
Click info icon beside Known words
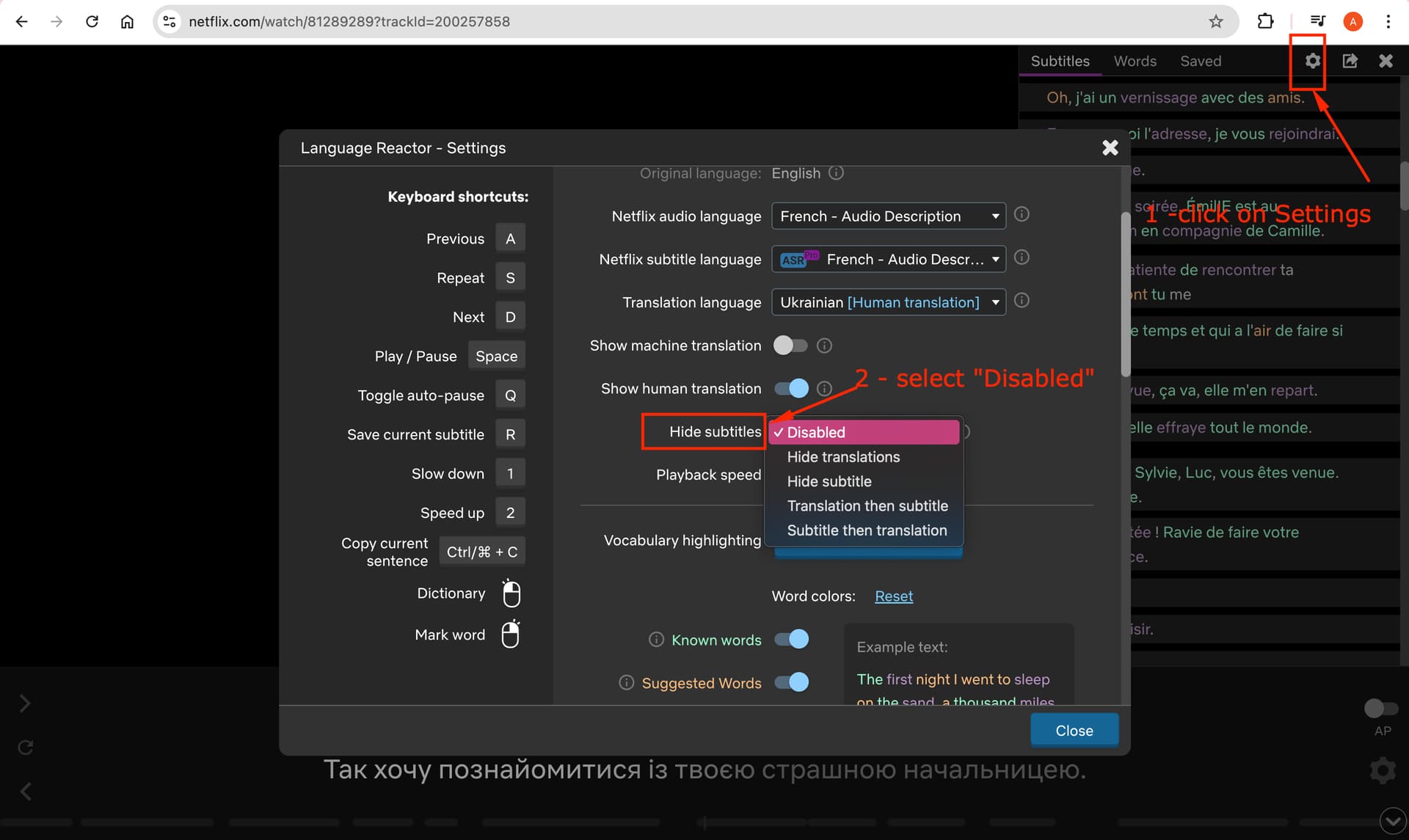point(656,640)
